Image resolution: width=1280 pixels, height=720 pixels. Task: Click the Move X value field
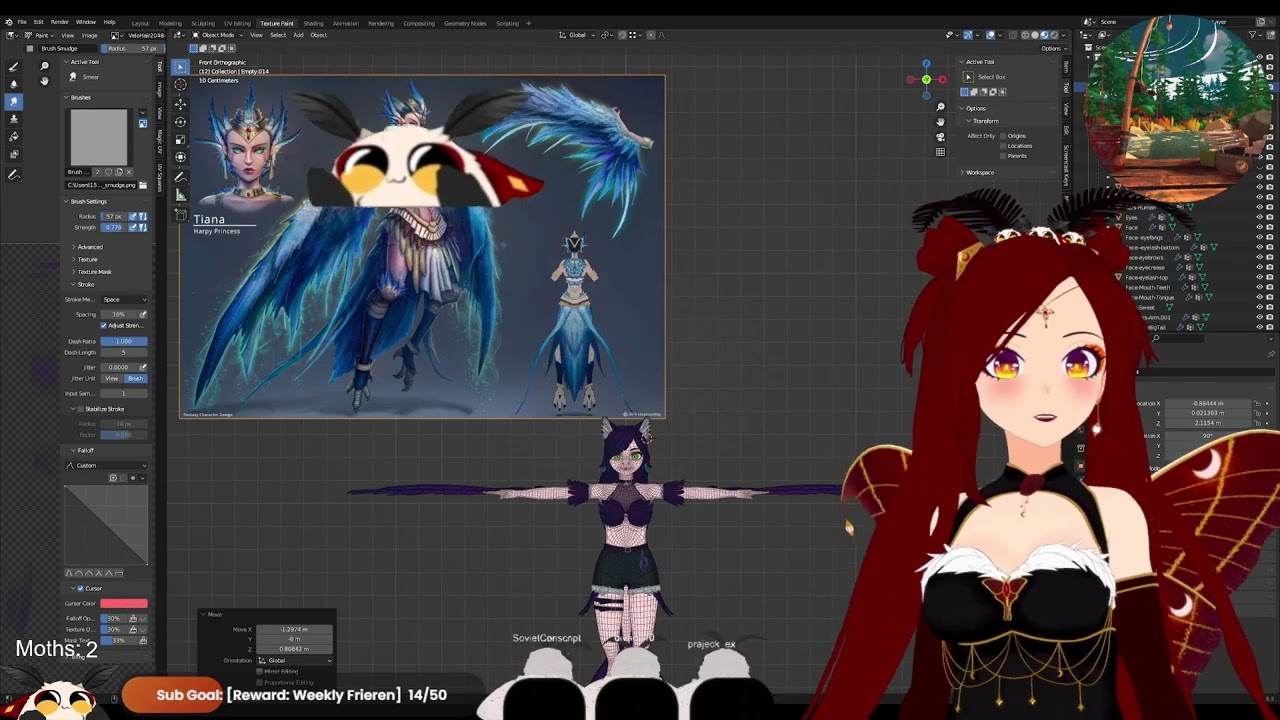[x=294, y=629]
